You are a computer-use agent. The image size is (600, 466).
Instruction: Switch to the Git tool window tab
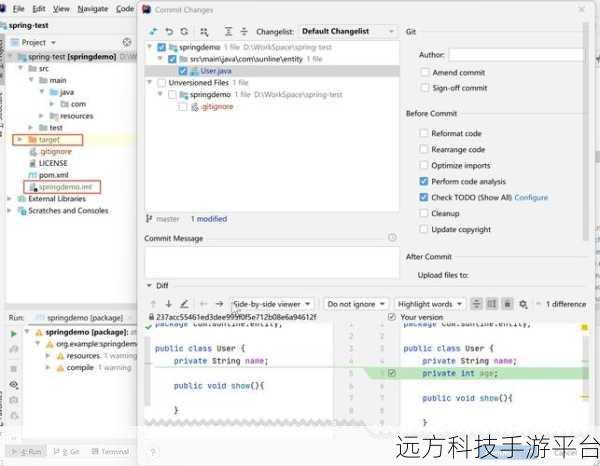pyautogui.click(x=66, y=452)
